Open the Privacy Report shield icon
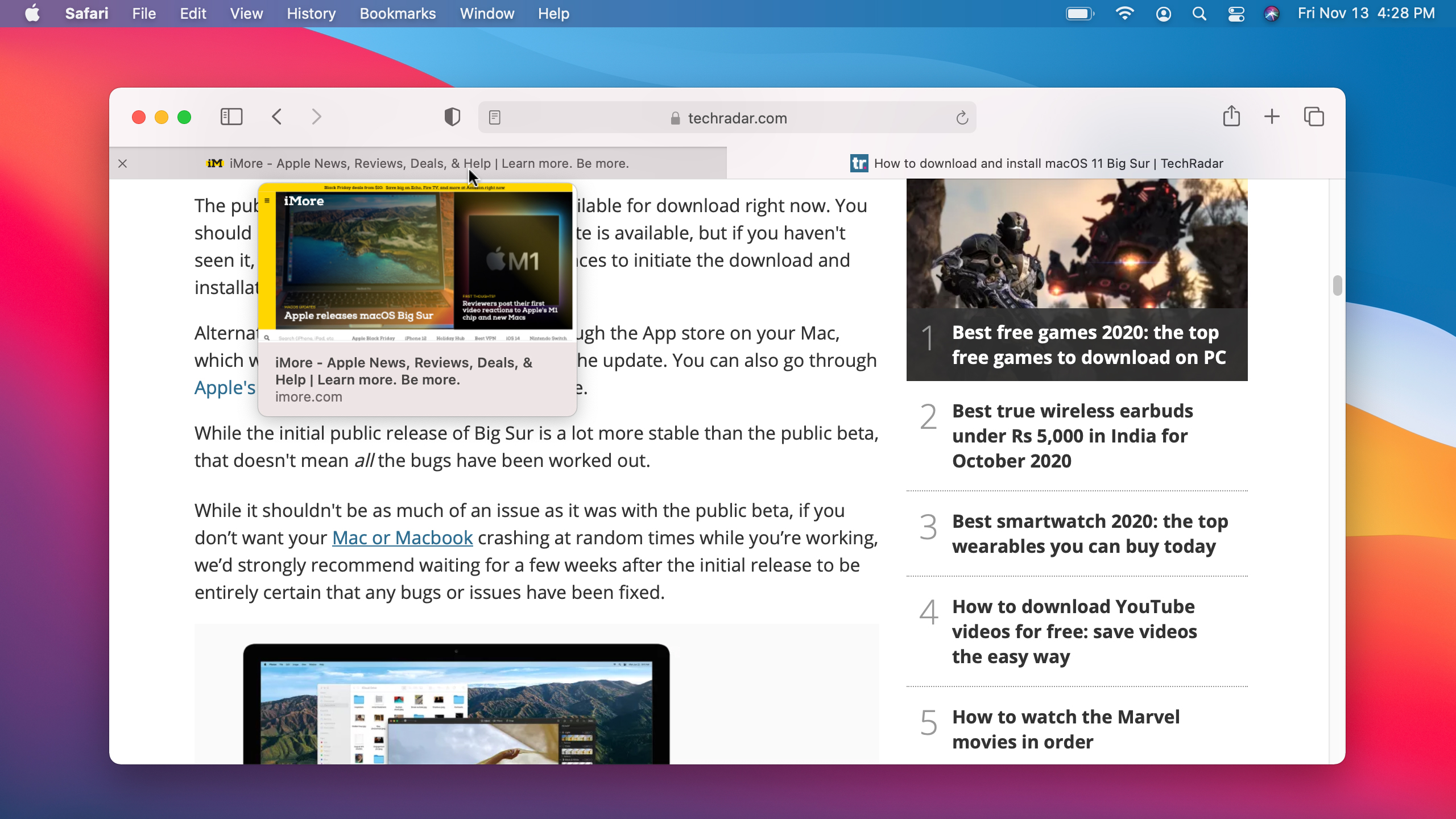Viewport: 1456px width, 819px height. pos(452,117)
